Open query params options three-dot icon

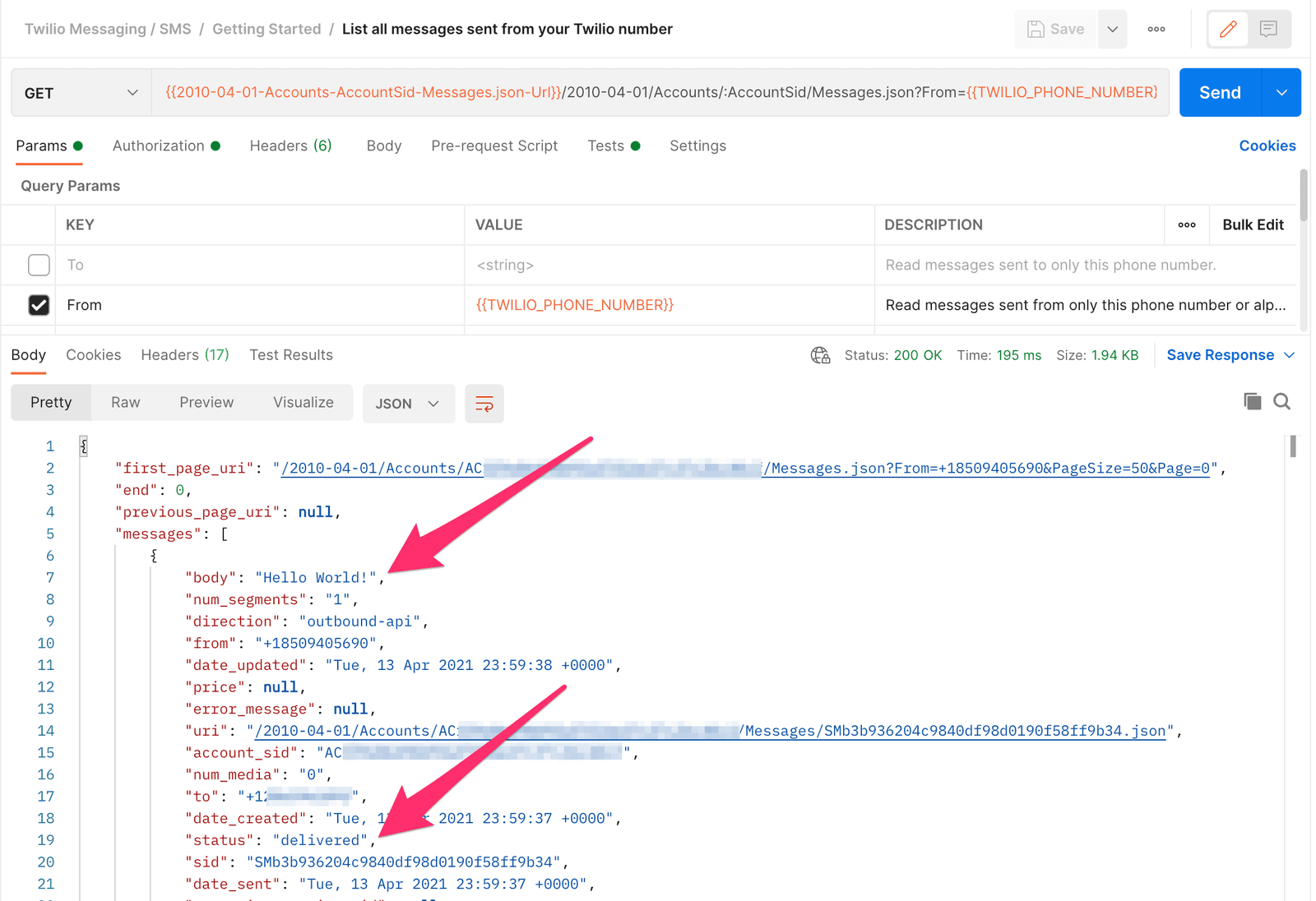tap(1187, 224)
